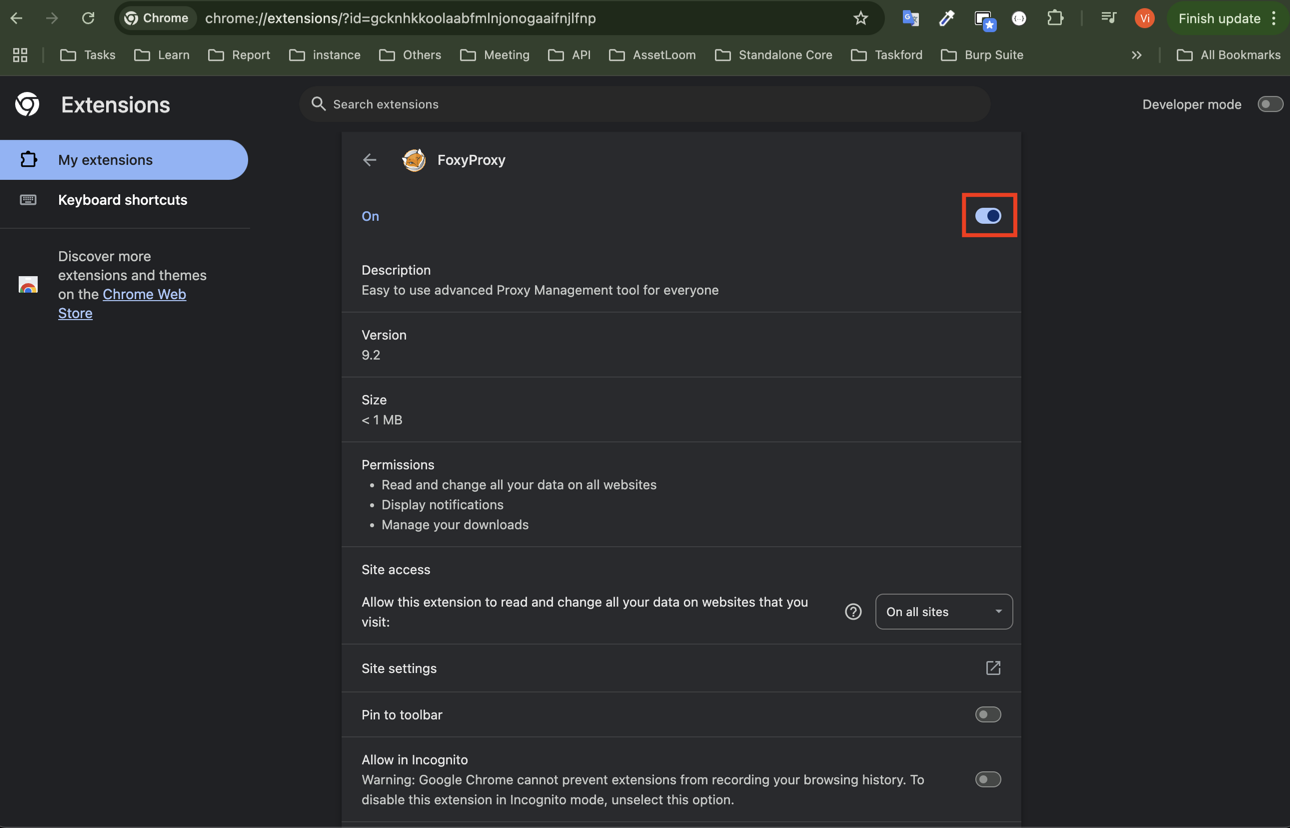Enable Allow in Incognito toggle
Screen dimensions: 1290x828
(x=988, y=779)
